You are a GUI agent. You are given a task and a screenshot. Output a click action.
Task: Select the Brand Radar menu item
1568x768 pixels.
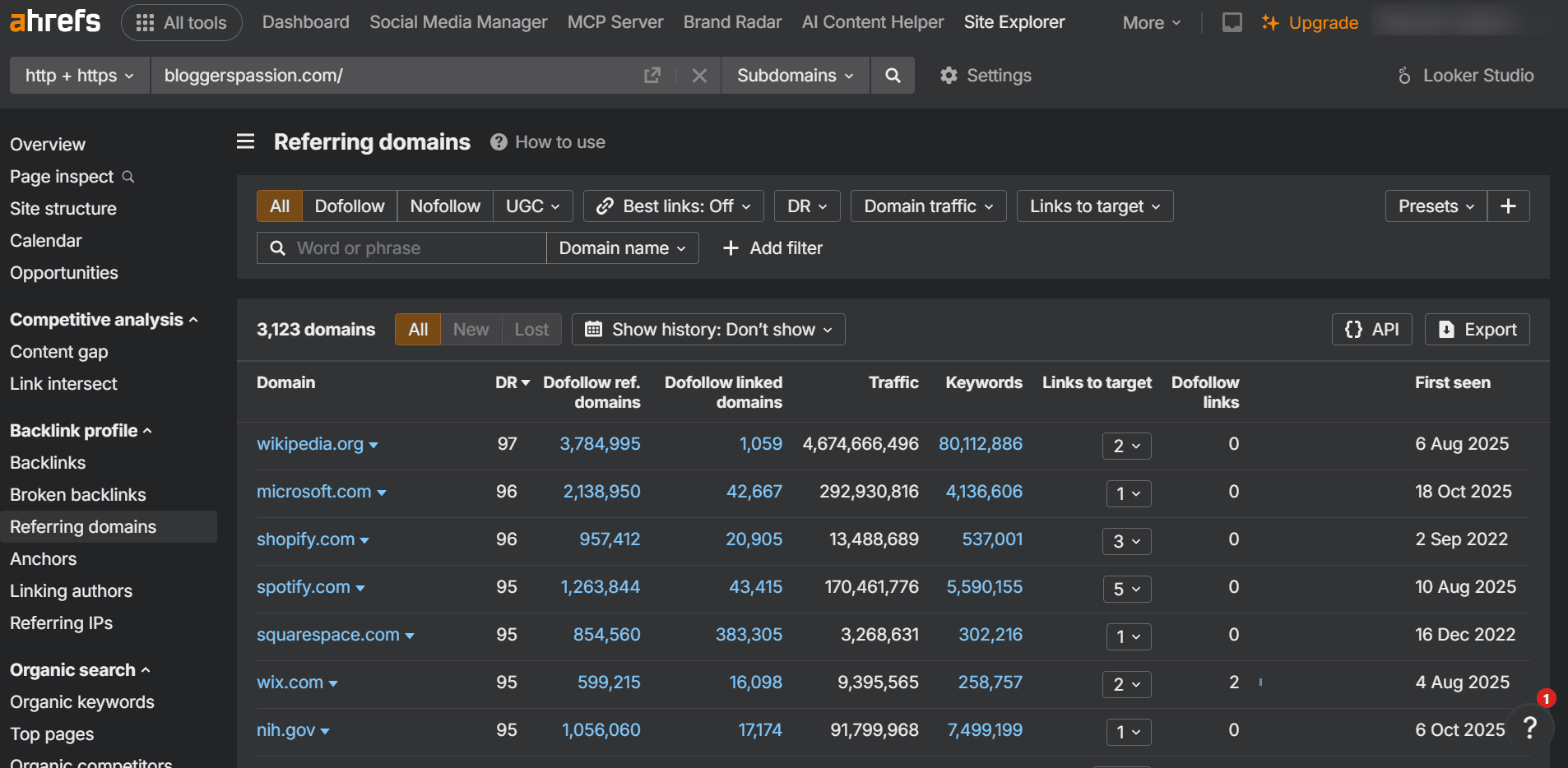(x=731, y=22)
